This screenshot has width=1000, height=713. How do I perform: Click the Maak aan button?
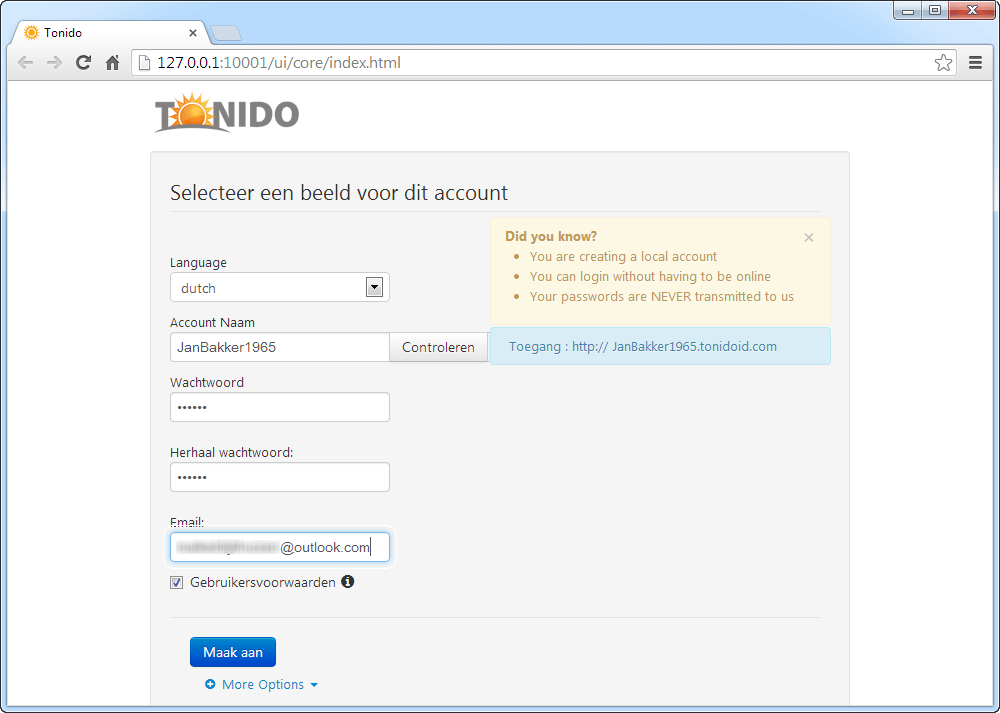point(233,652)
